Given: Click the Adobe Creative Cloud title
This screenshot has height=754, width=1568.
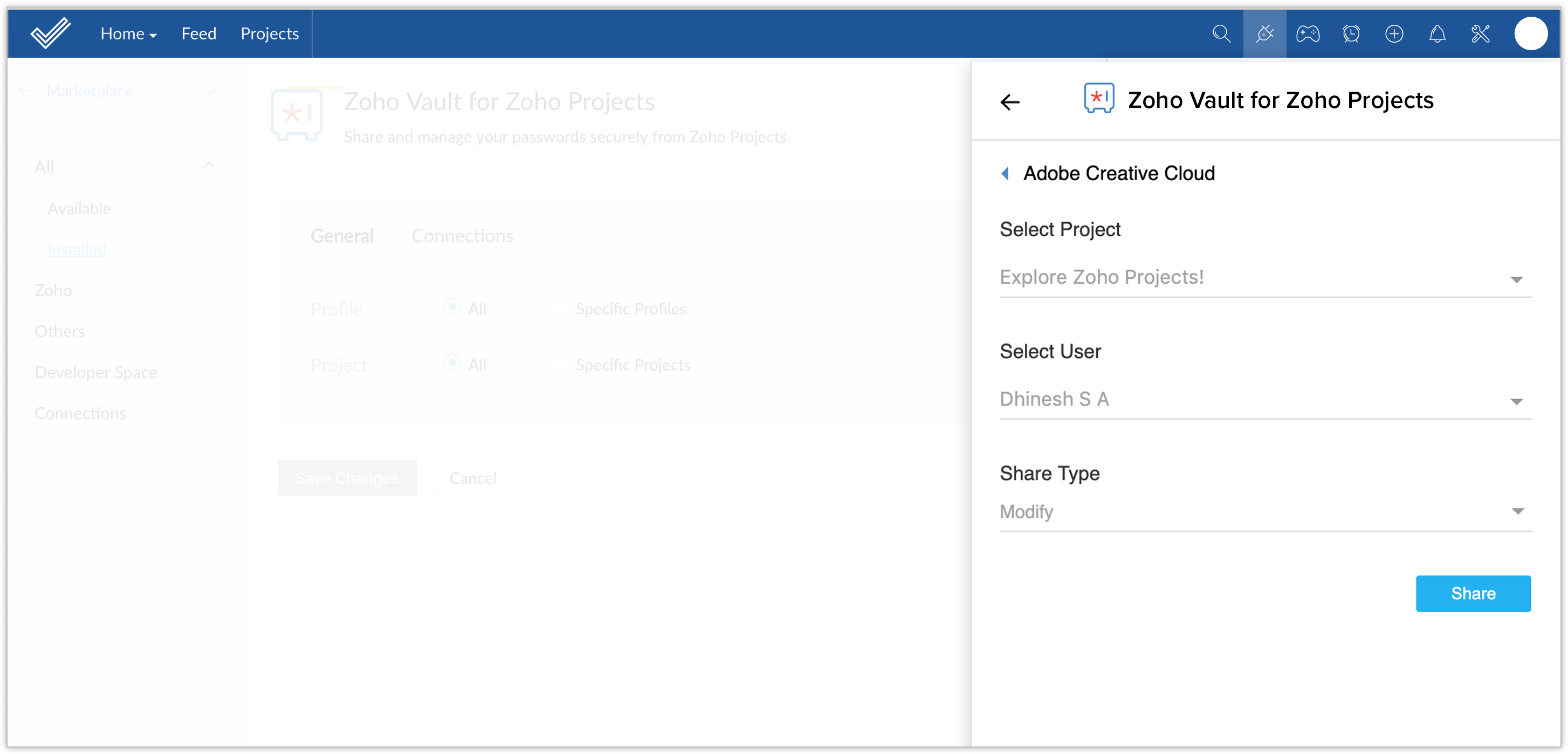Looking at the screenshot, I should click(x=1119, y=174).
